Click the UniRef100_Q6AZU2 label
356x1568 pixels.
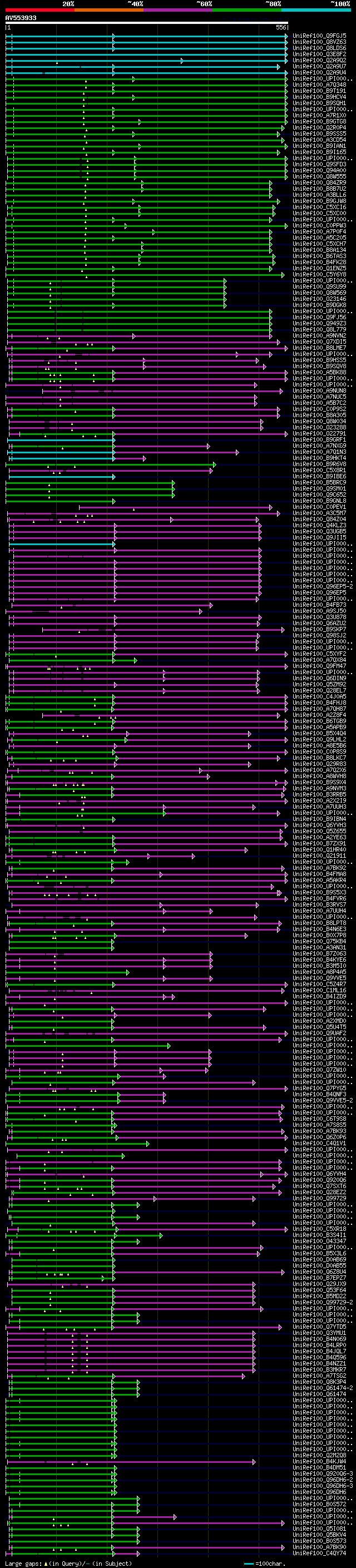click(319, 624)
